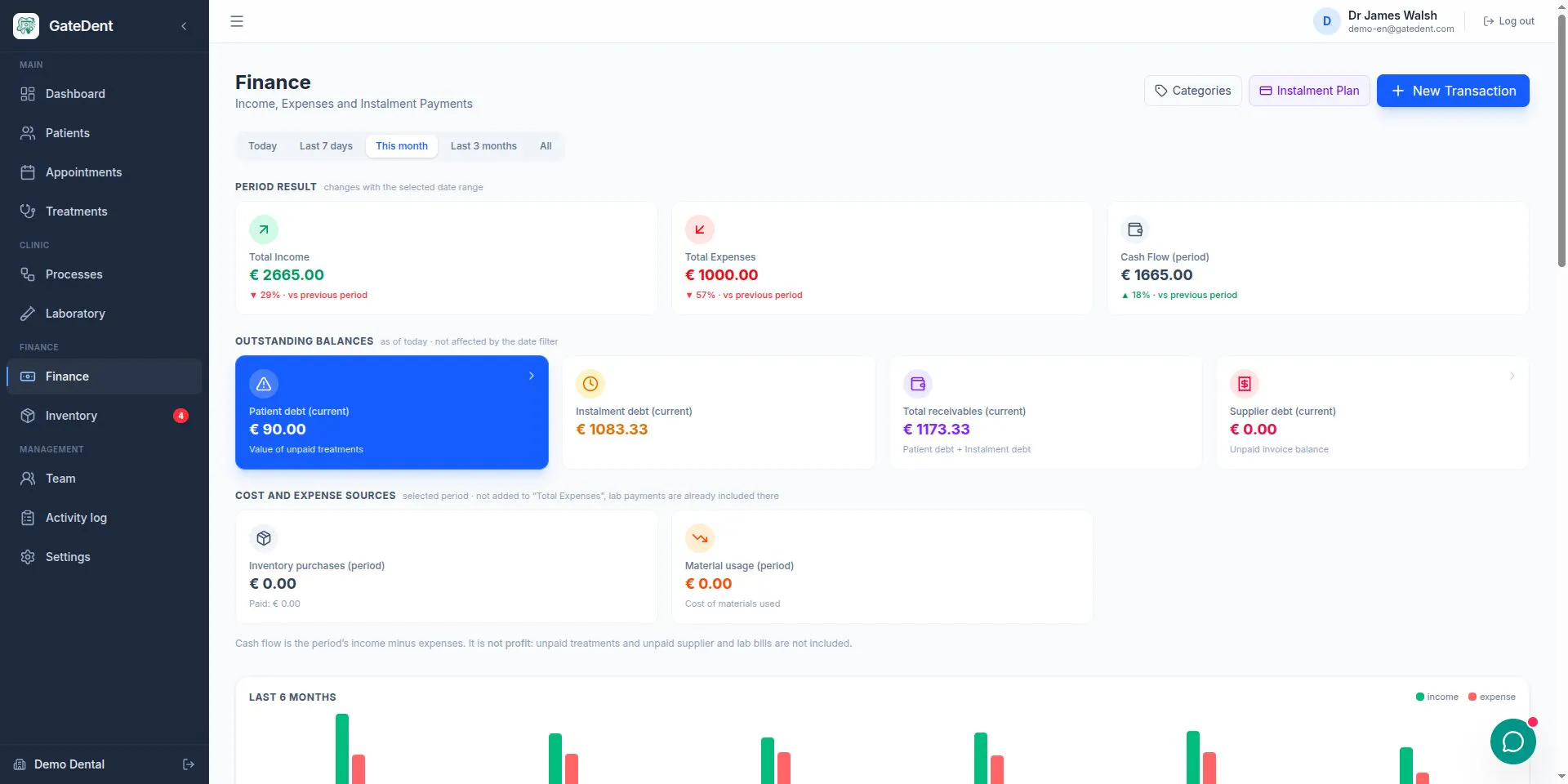Open Activity log in the sidebar

click(x=104, y=518)
